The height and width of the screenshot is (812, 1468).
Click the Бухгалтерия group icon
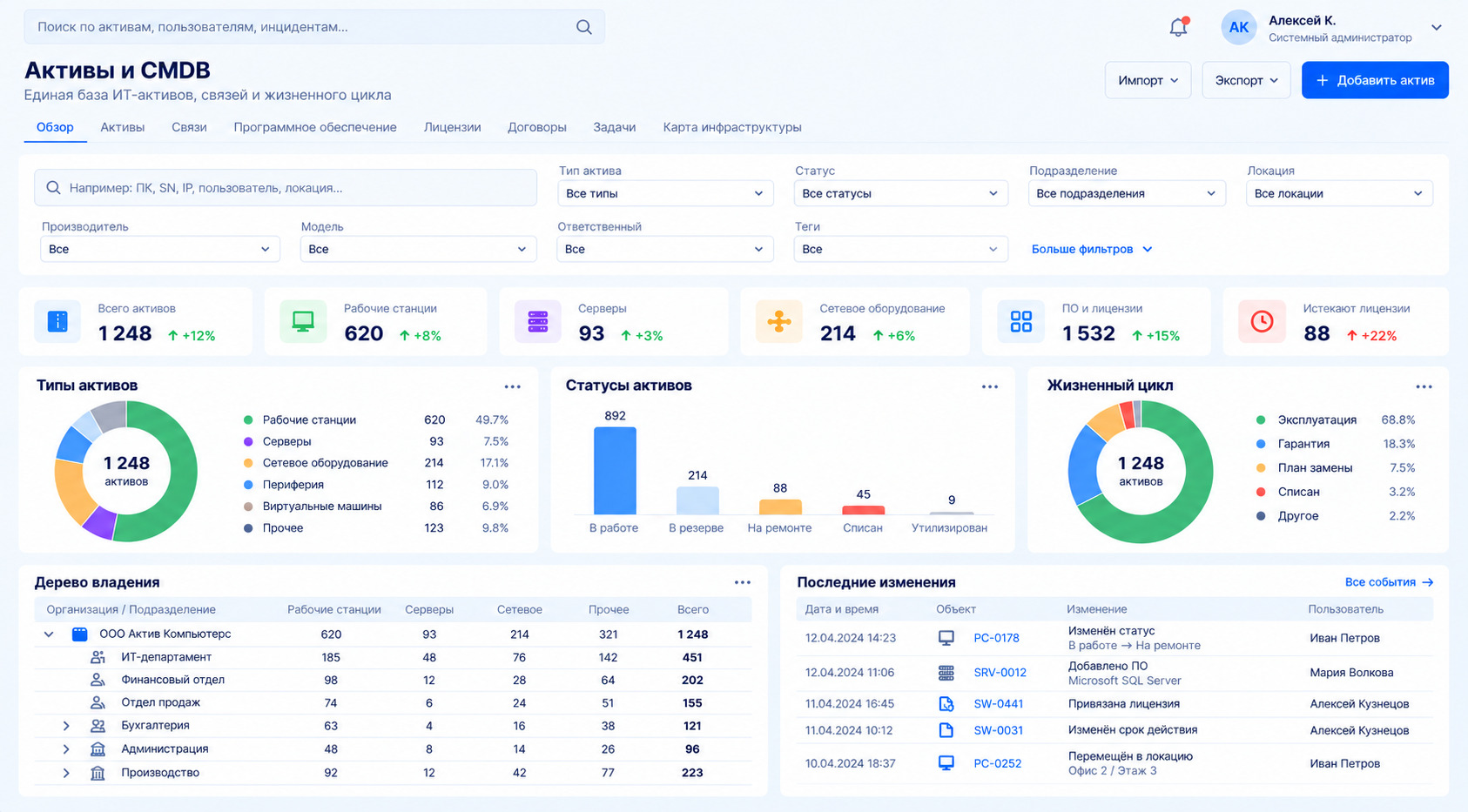pos(98,725)
